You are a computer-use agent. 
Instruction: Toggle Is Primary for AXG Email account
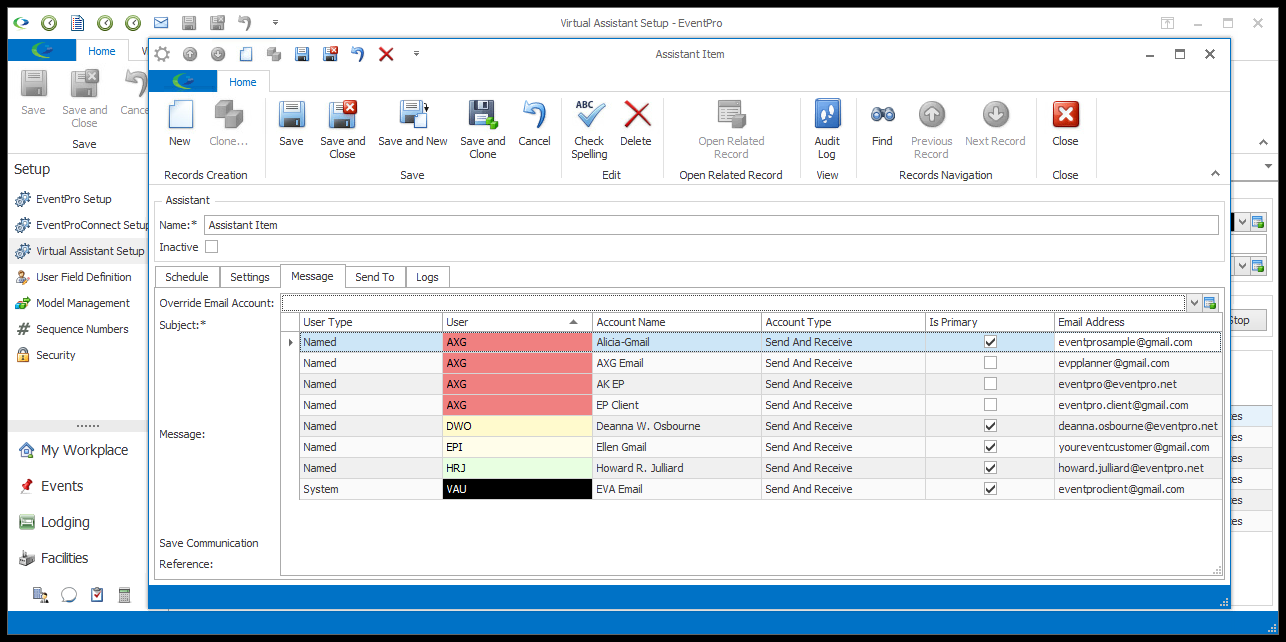[x=990, y=363]
